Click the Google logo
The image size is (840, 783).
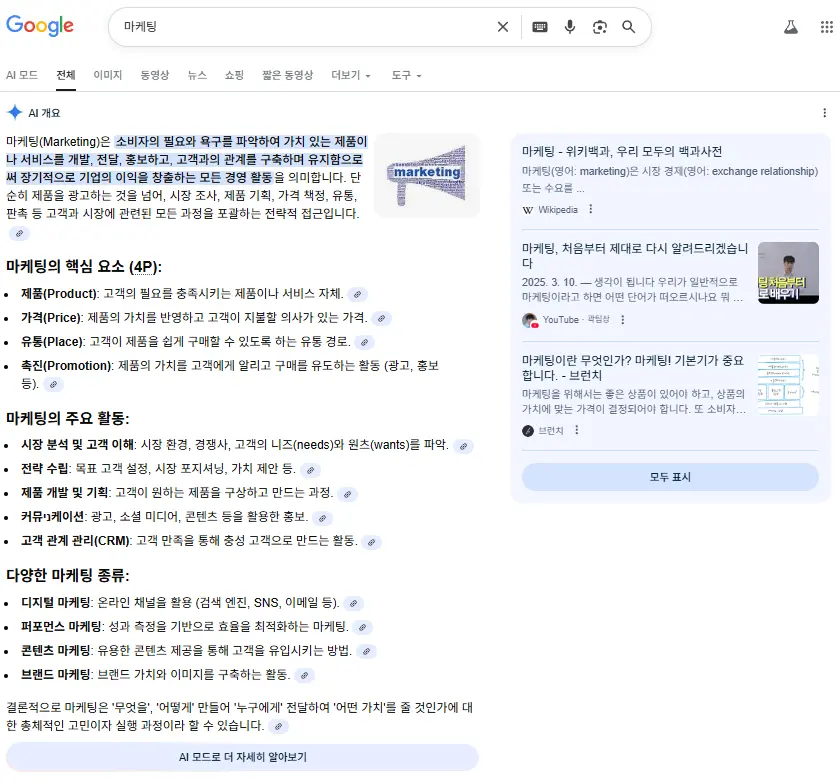coord(40,25)
